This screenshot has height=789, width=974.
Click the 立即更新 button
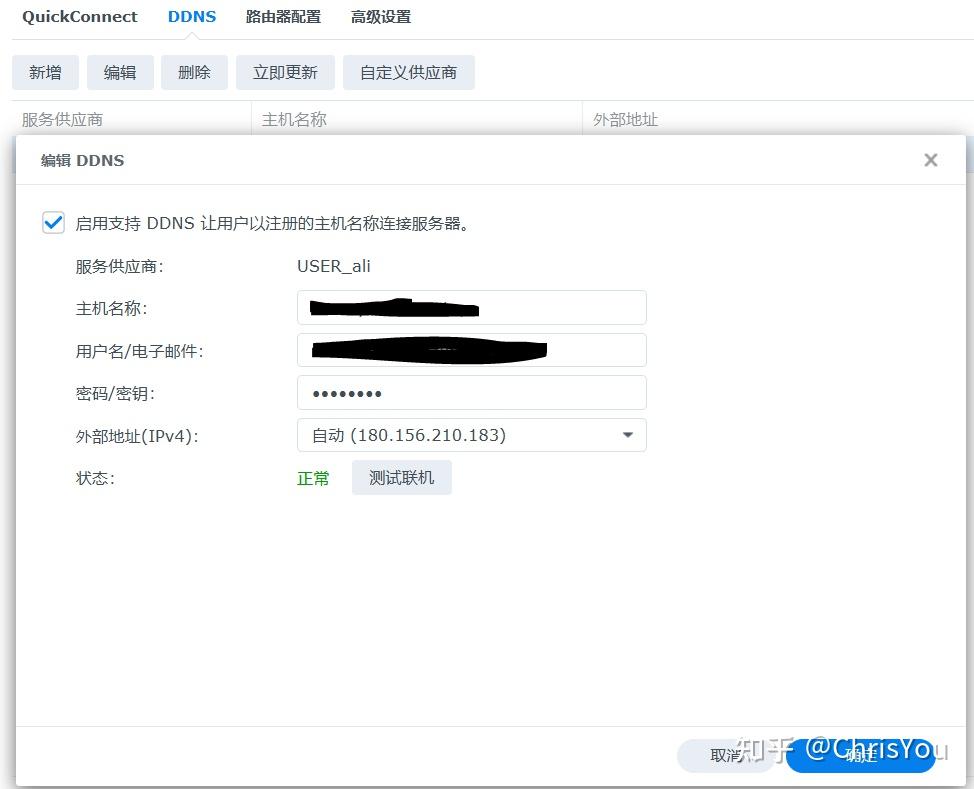pyautogui.click(x=285, y=72)
